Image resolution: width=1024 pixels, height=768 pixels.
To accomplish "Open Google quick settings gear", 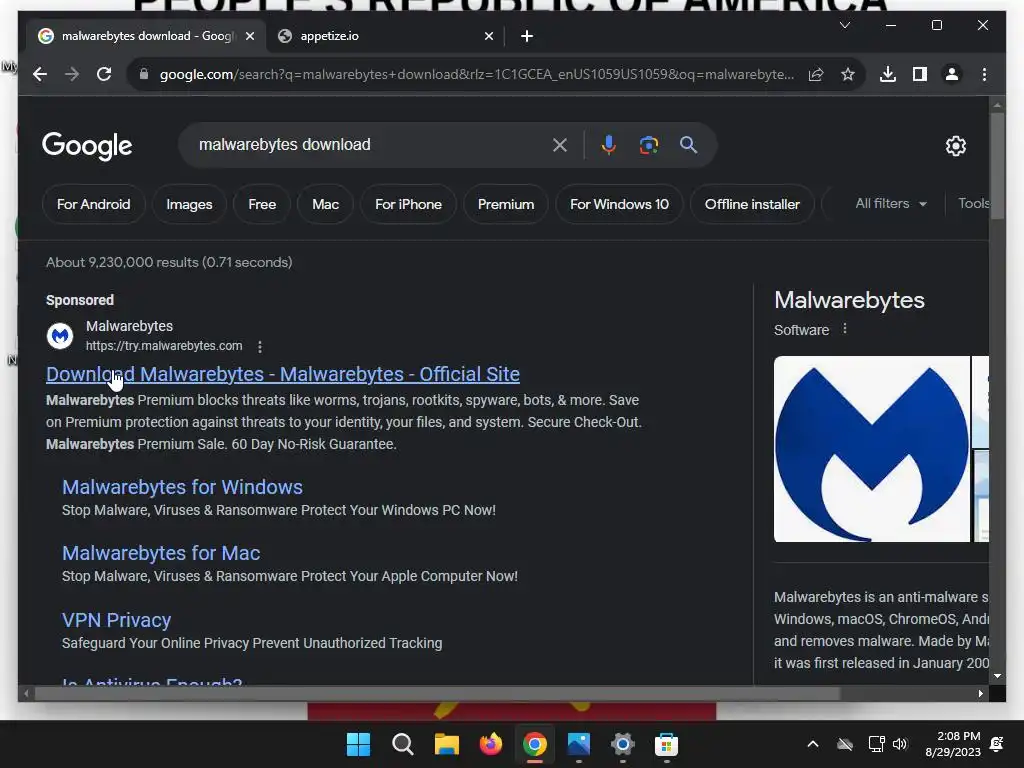I will click(x=955, y=146).
